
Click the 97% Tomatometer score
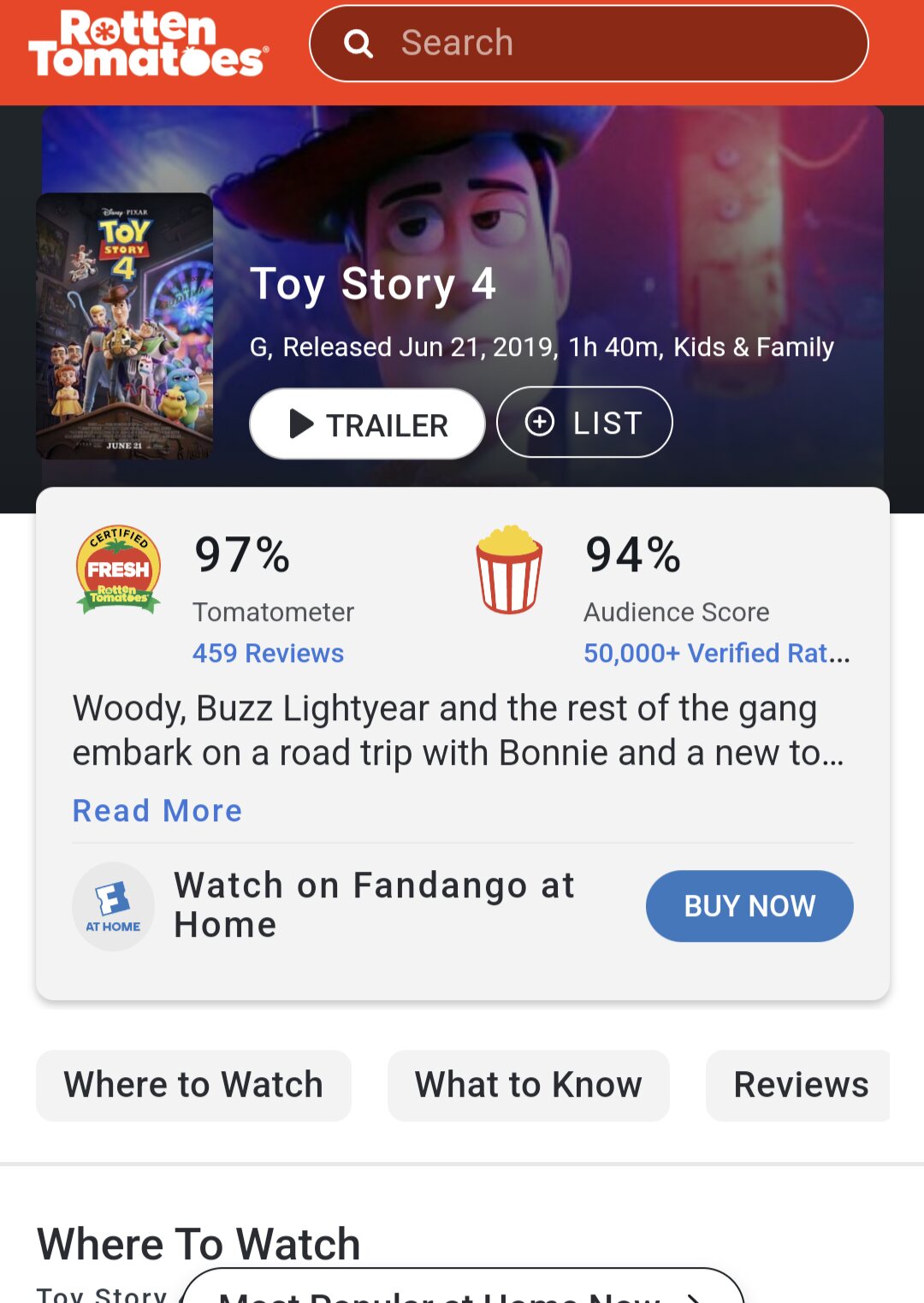(242, 554)
